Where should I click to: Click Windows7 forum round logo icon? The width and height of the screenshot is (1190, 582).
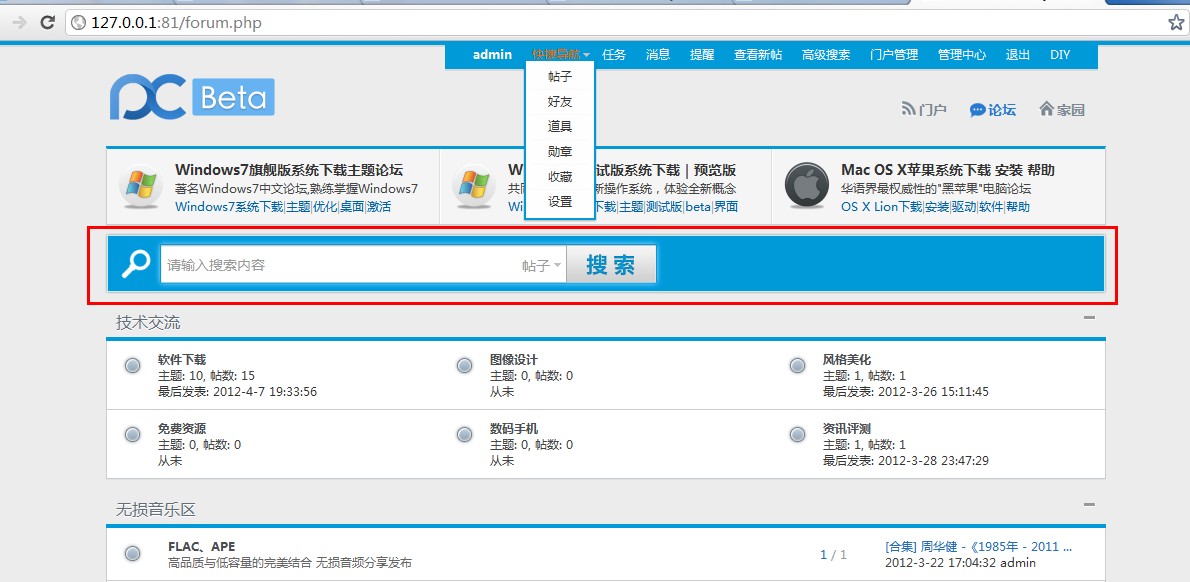[141, 186]
